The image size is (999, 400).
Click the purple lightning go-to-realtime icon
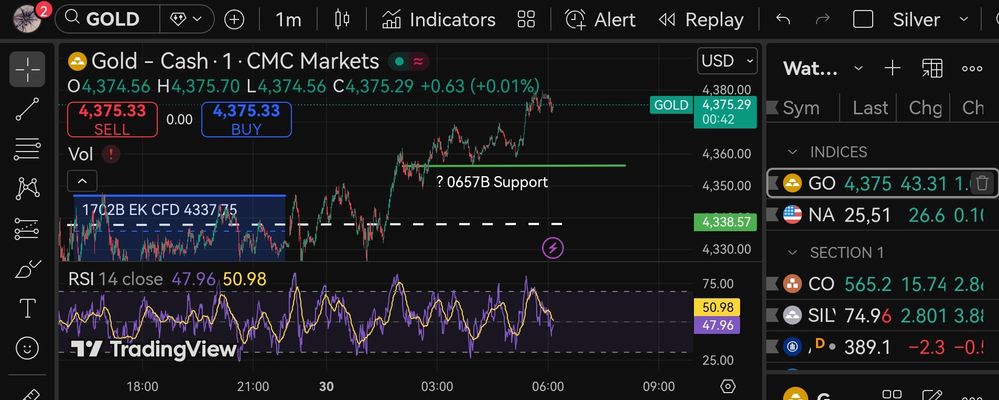[x=552, y=248]
